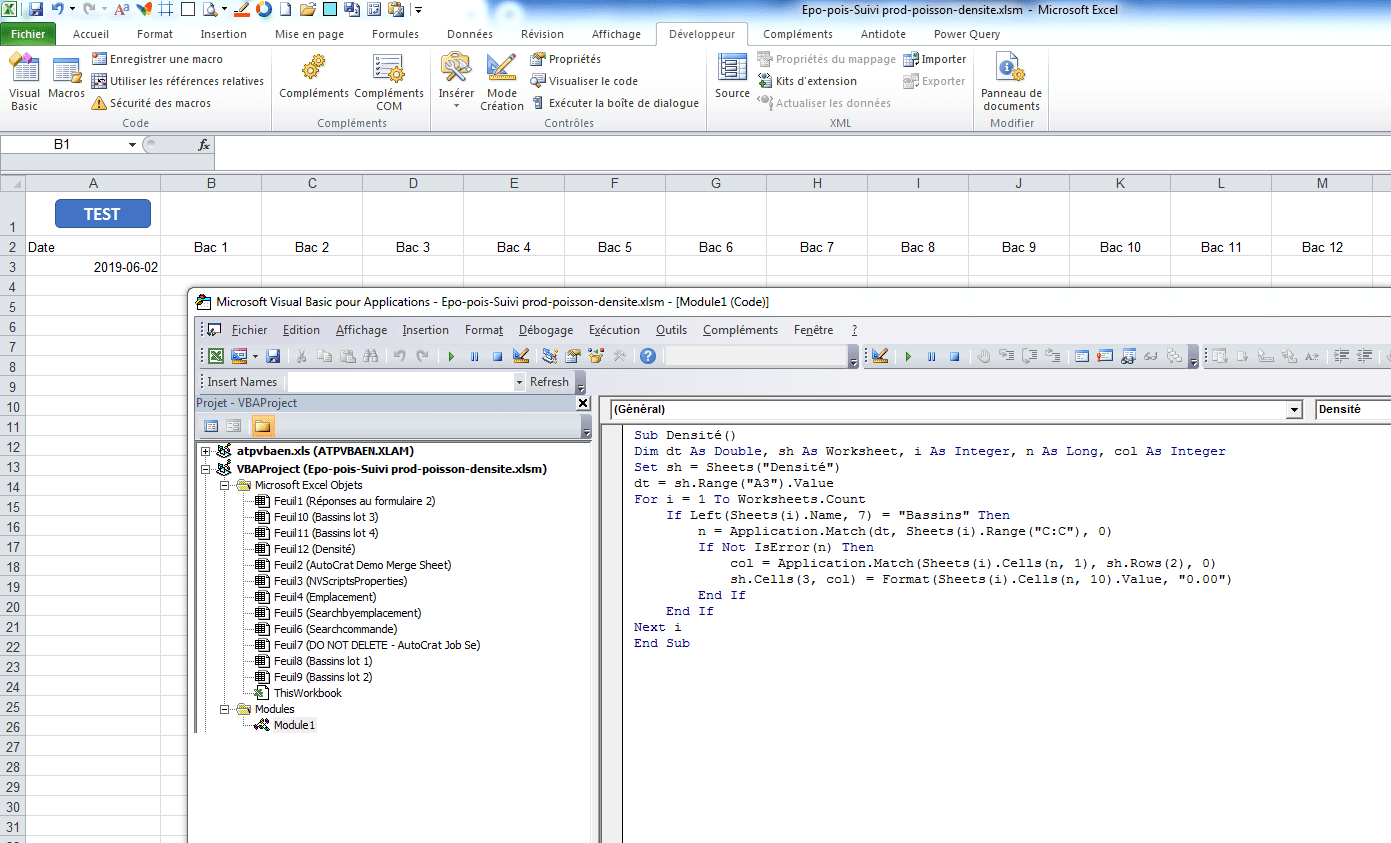Open the Insérer controls dropdown
This screenshot has width=1391, height=843.
click(x=456, y=81)
